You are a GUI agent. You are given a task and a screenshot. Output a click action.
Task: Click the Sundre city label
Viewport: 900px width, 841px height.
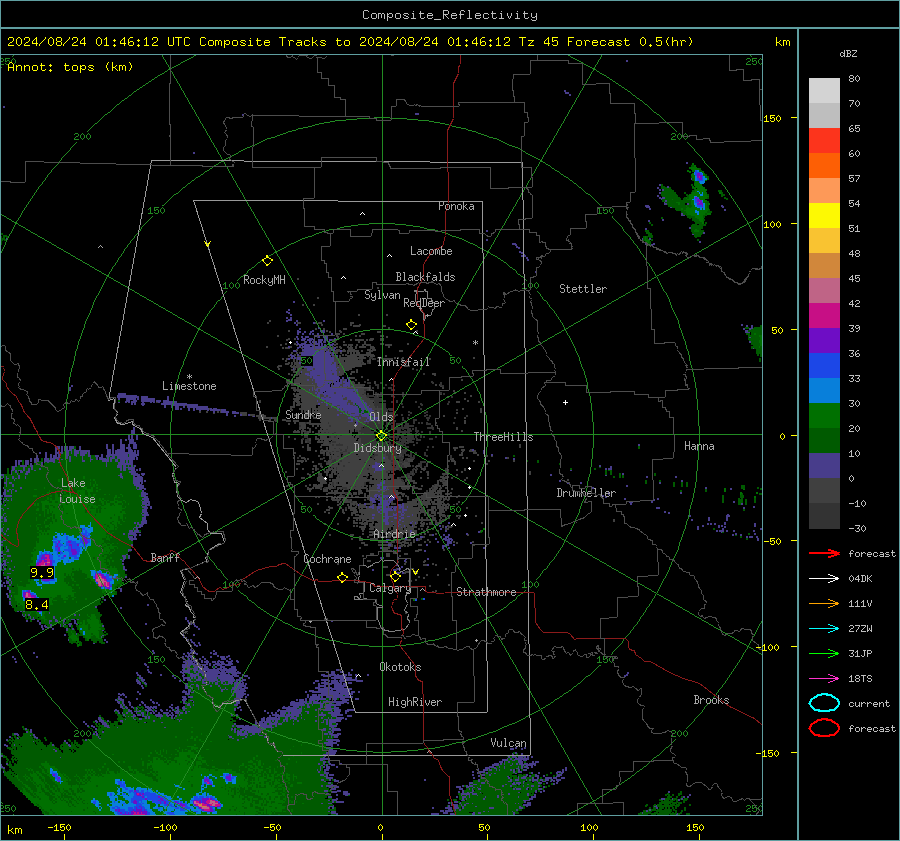pos(303,414)
